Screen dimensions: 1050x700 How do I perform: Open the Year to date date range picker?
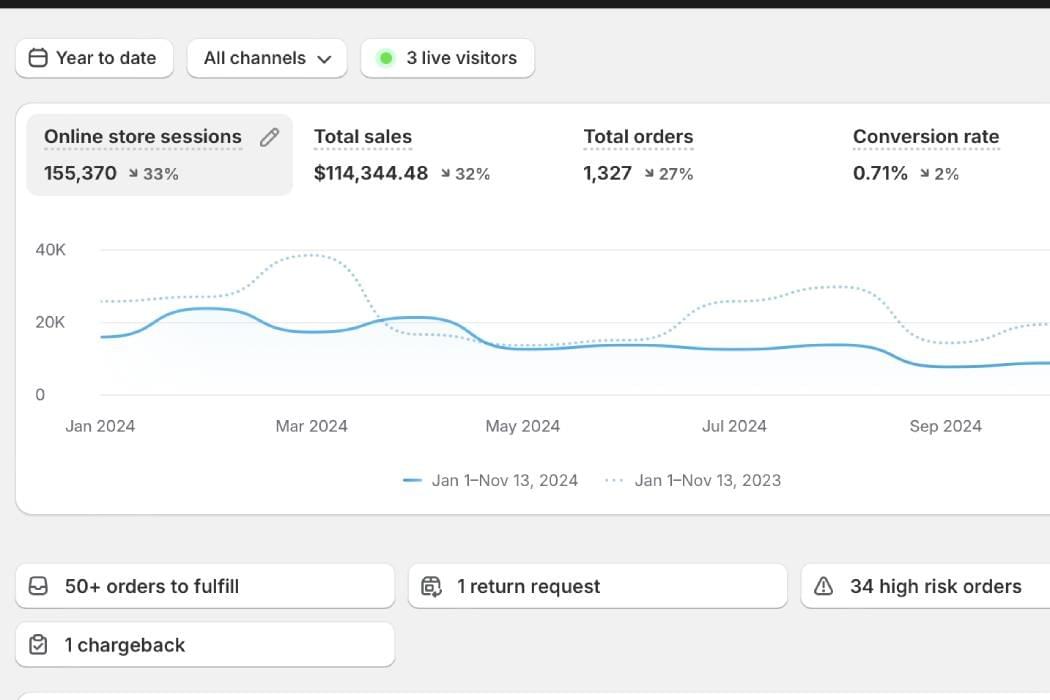point(95,58)
